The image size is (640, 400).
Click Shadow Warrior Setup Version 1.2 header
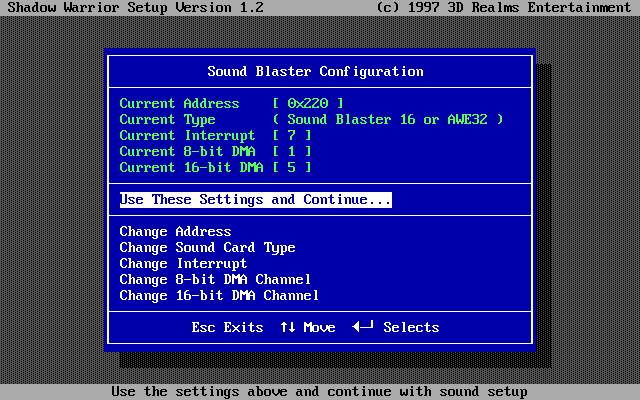pyautogui.click(x=136, y=7)
